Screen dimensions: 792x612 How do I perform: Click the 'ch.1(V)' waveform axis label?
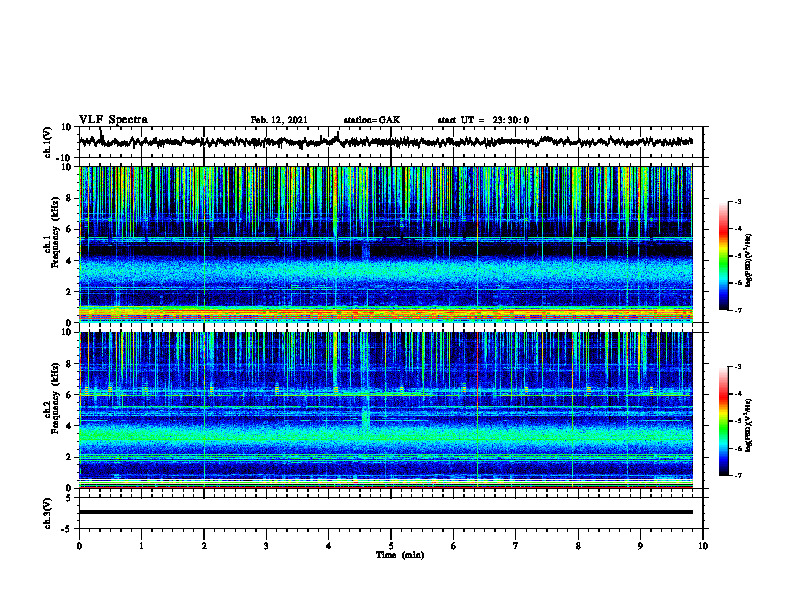48,142
